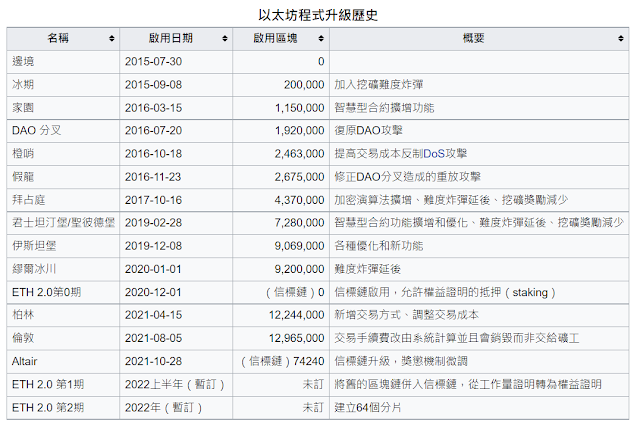Select the ETH 2.0 第2期 name cell
Viewport: 640px width, 433px height.
[63, 408]
